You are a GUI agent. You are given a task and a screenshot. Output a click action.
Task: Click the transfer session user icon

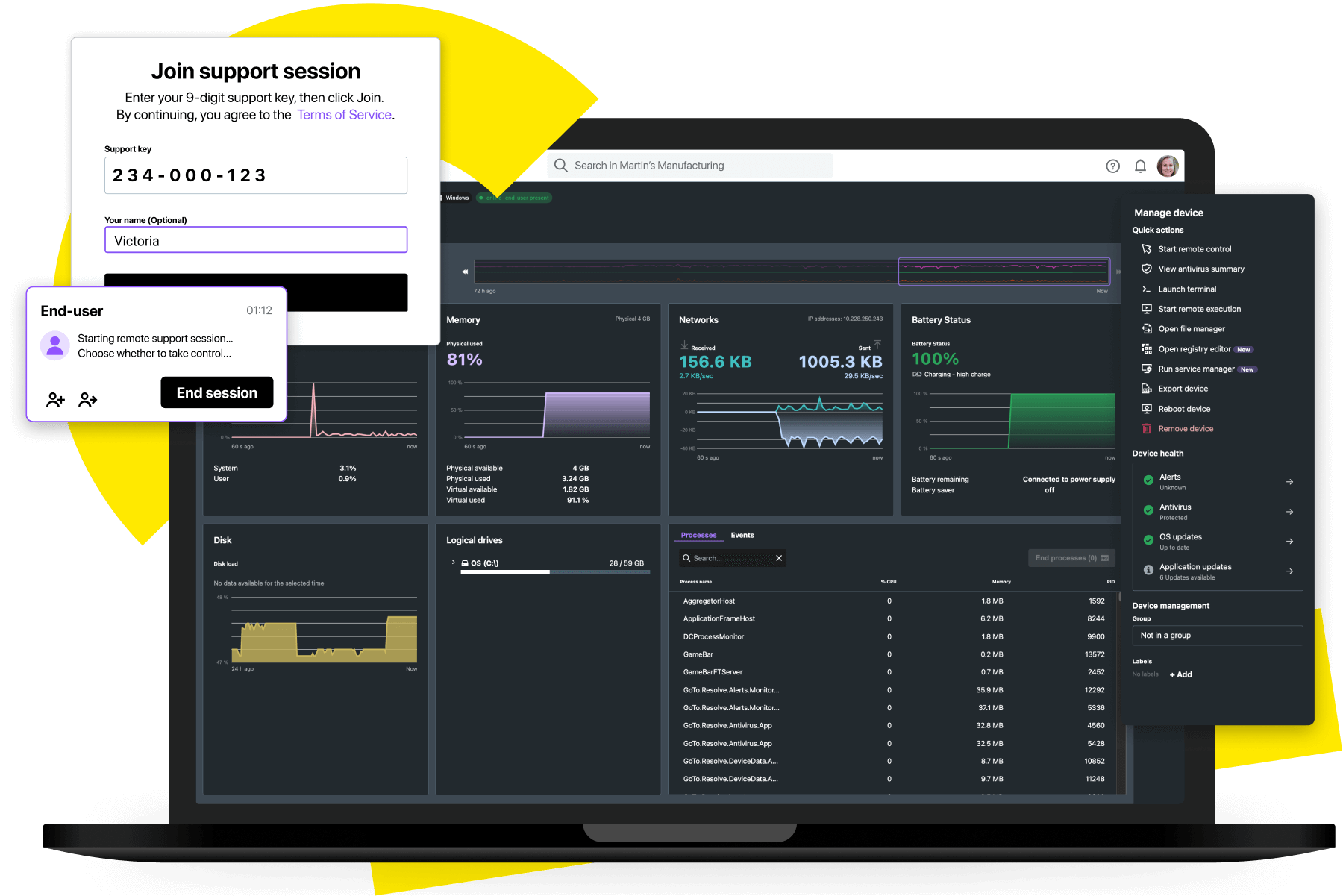(x=88, y=401)
